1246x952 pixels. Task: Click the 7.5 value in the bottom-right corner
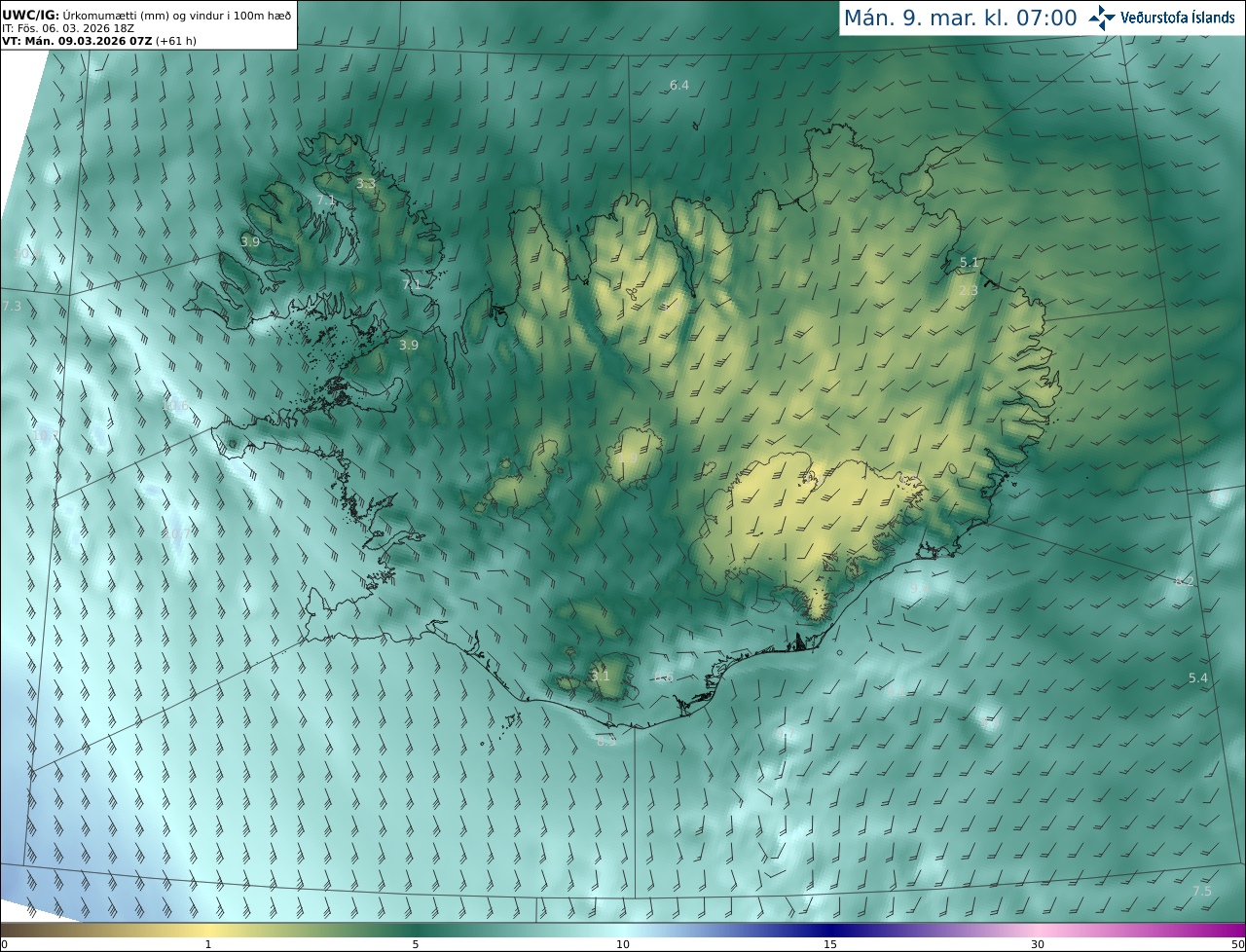point(1202,892)
